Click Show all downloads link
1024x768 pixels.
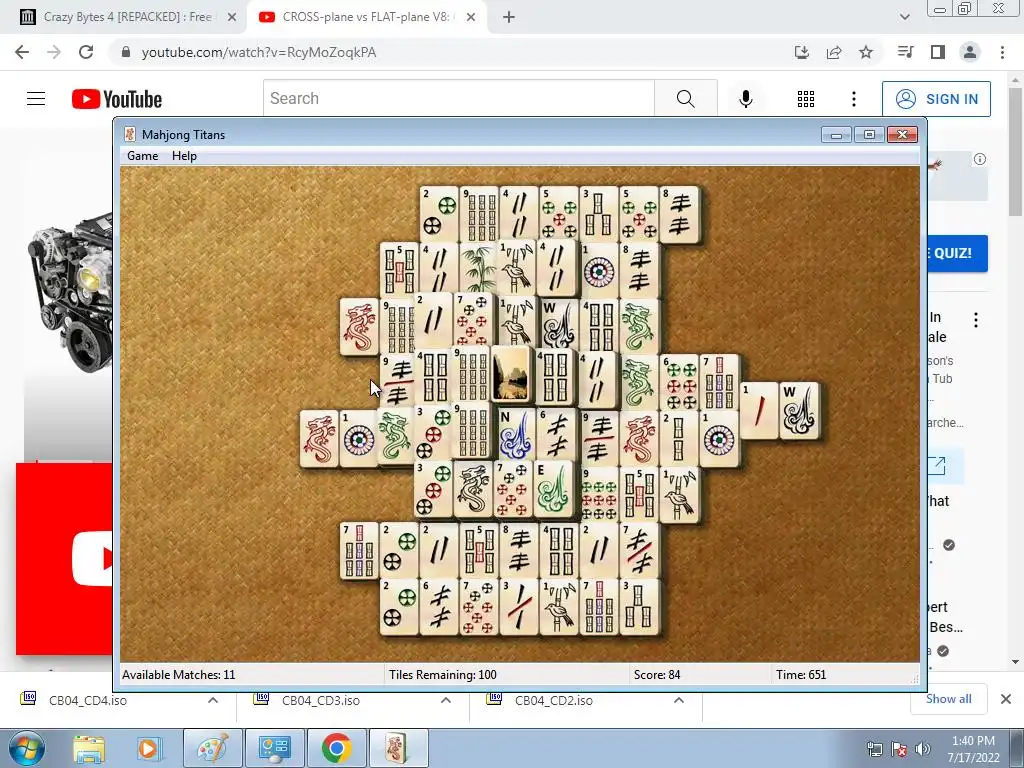pos(948,699)
